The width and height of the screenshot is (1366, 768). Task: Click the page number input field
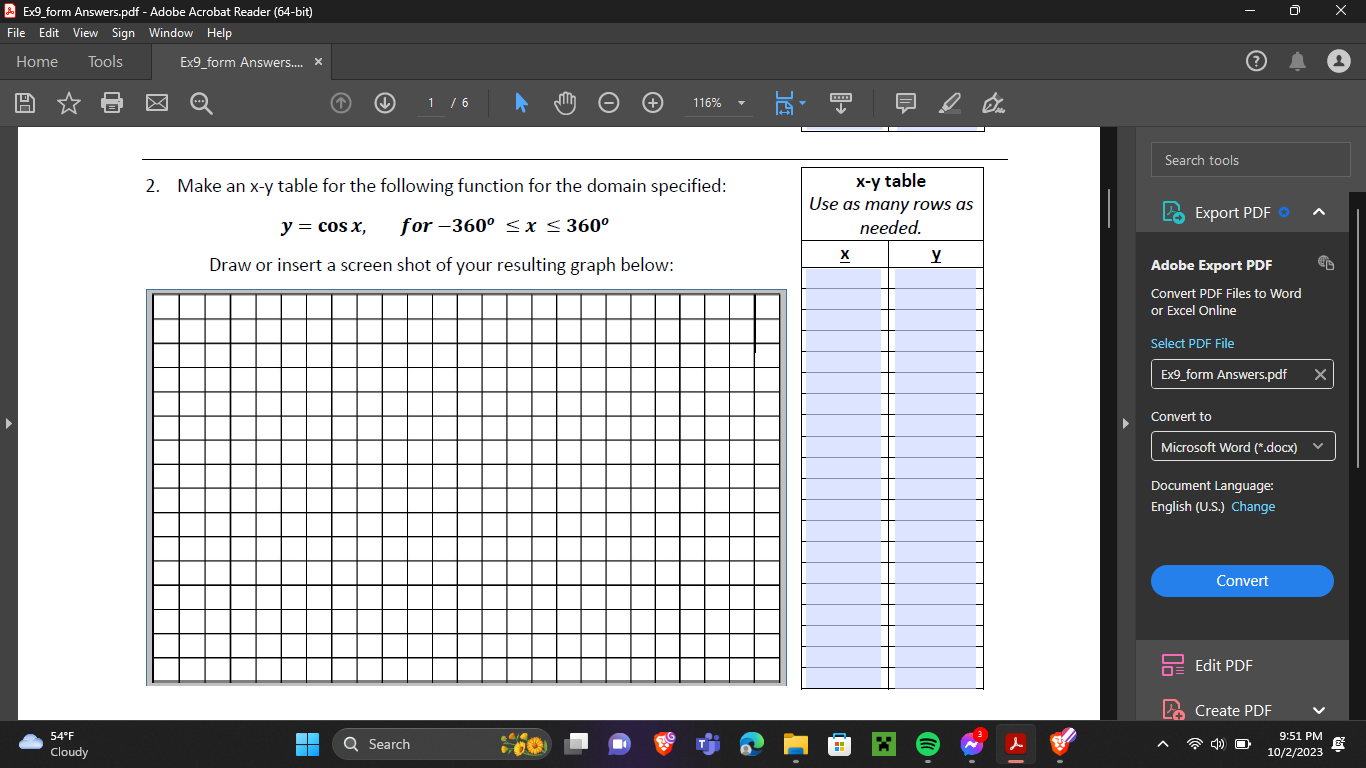[x=430, y=103]
